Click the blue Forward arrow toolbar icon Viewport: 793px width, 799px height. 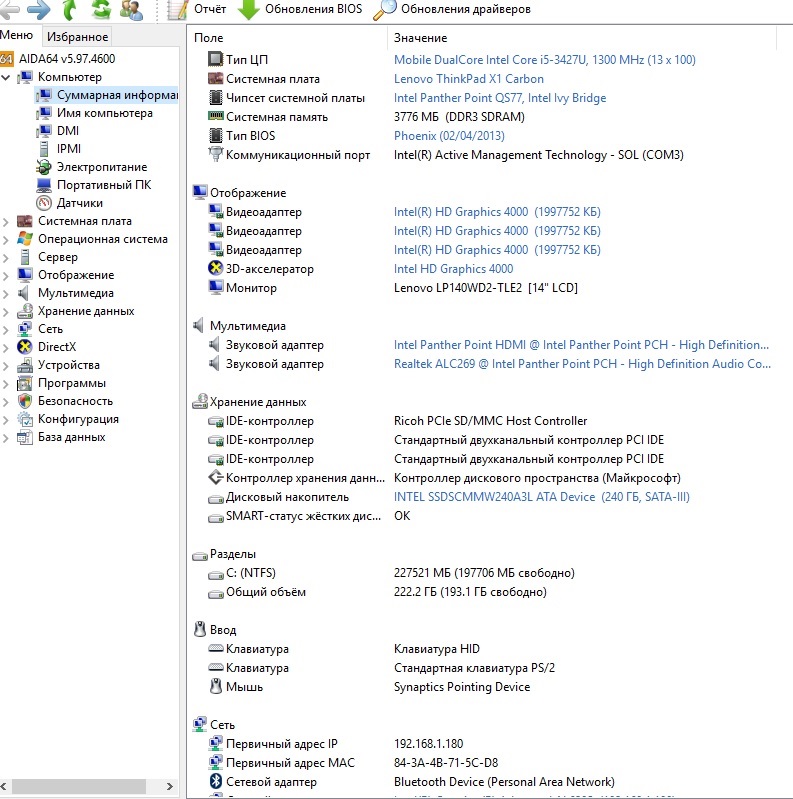tap(39, 9)
